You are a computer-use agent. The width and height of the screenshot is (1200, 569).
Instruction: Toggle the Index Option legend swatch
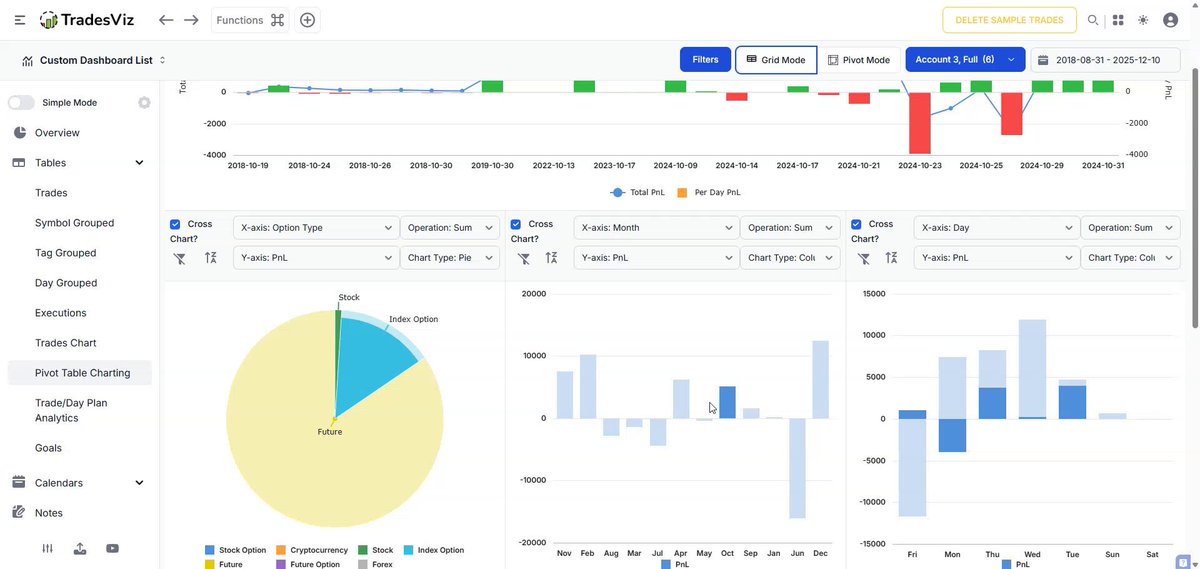pyautogui.click(x=409, y=550)
